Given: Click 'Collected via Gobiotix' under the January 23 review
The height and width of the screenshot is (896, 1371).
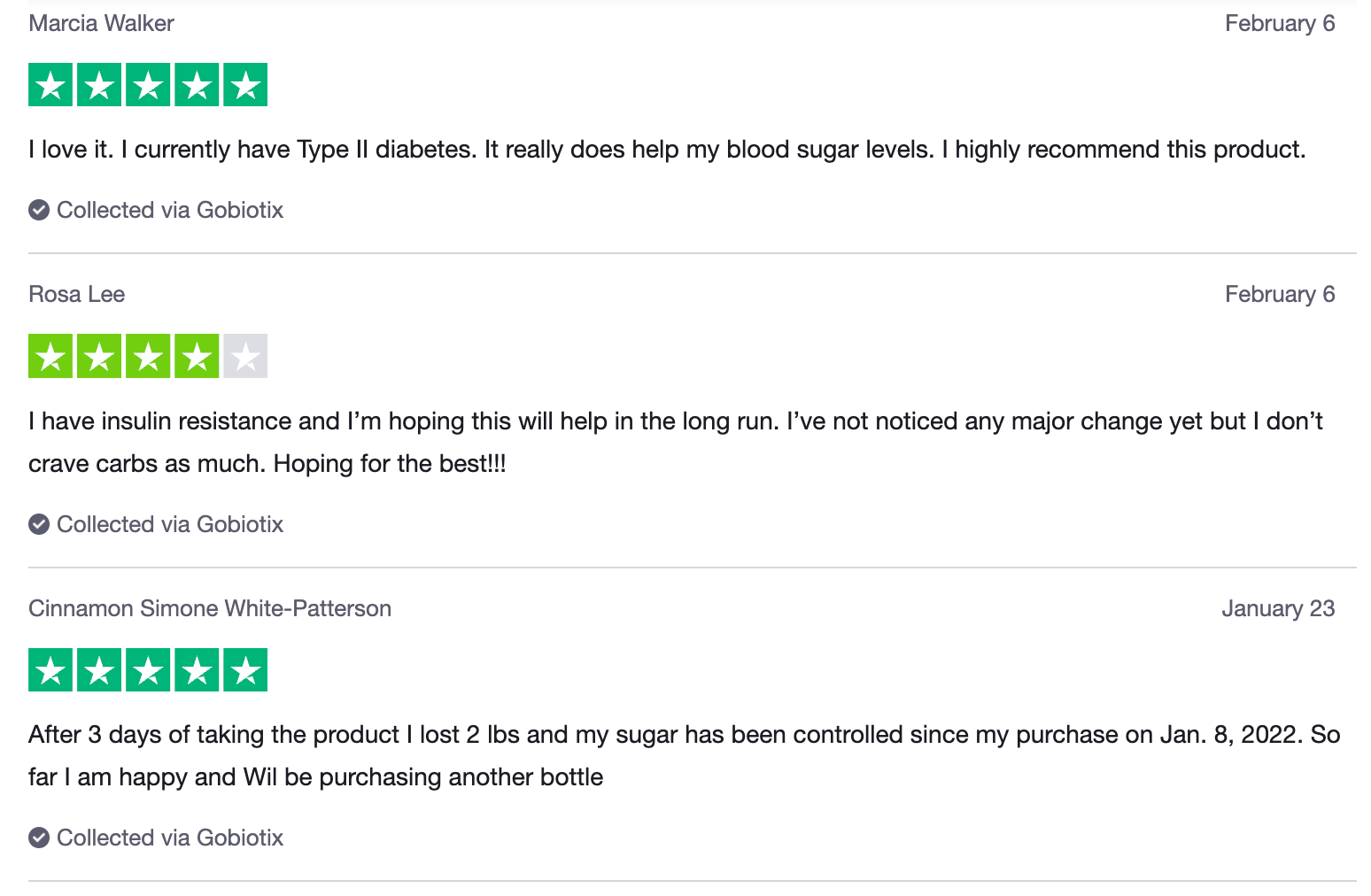Looking at the screenshot, I should [170, 838].
